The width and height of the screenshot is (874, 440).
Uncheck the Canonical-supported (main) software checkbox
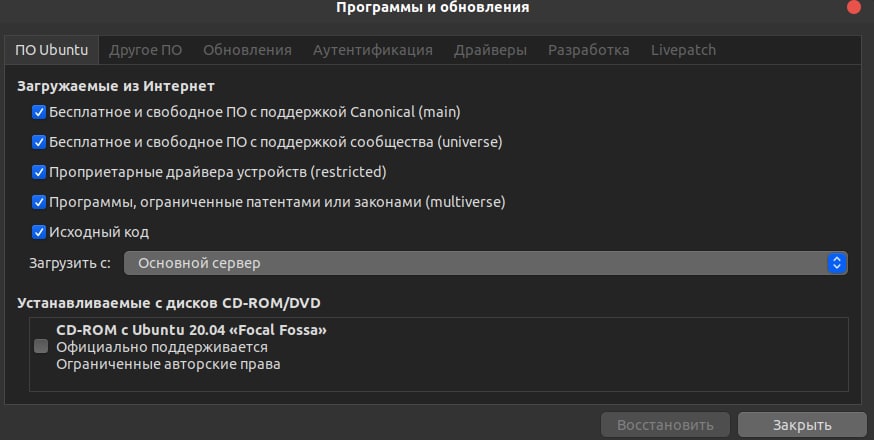tap(40, 112)
